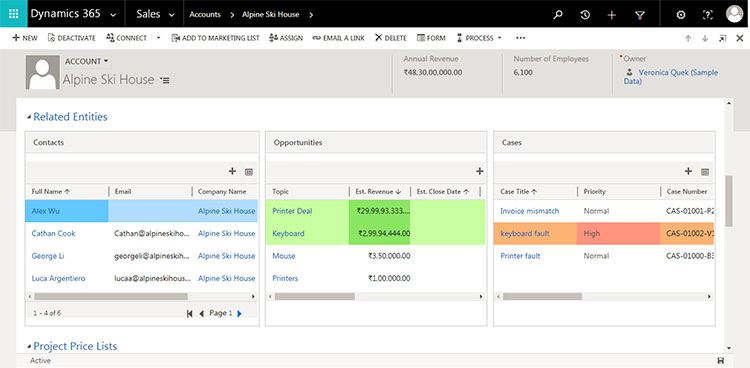
Task: Click Add to Marketing List
Action: tap(215, 38)
